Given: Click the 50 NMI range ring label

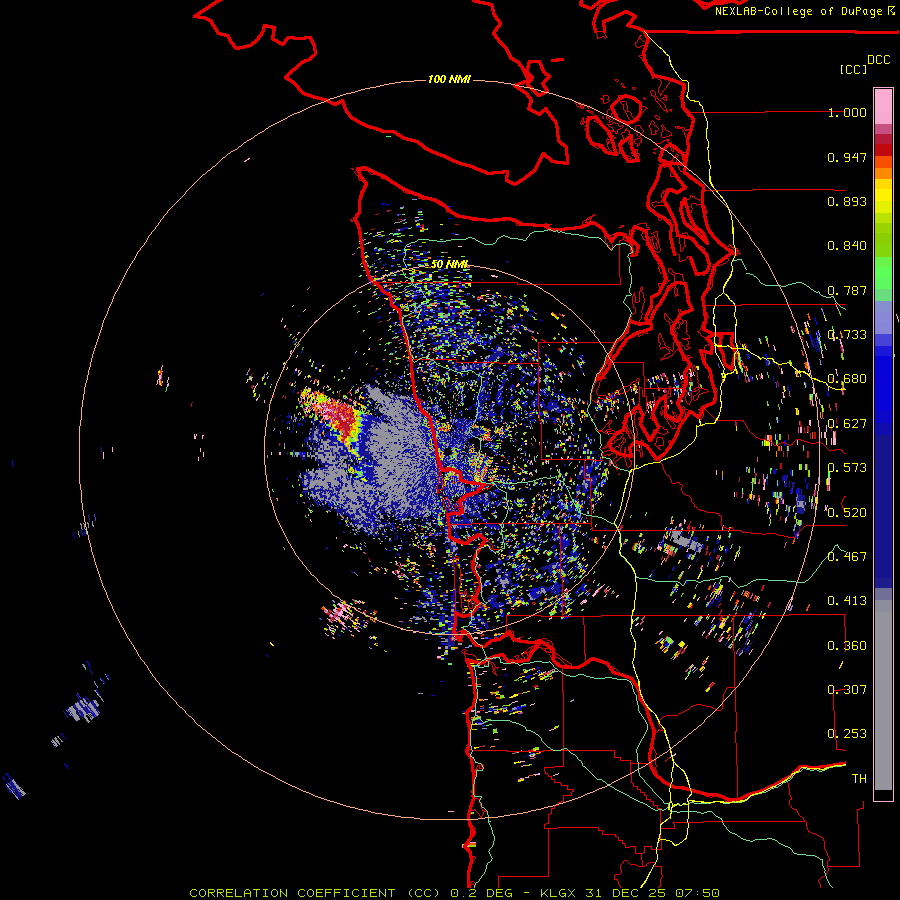Looking at the screenshot, I should [449, 264].
